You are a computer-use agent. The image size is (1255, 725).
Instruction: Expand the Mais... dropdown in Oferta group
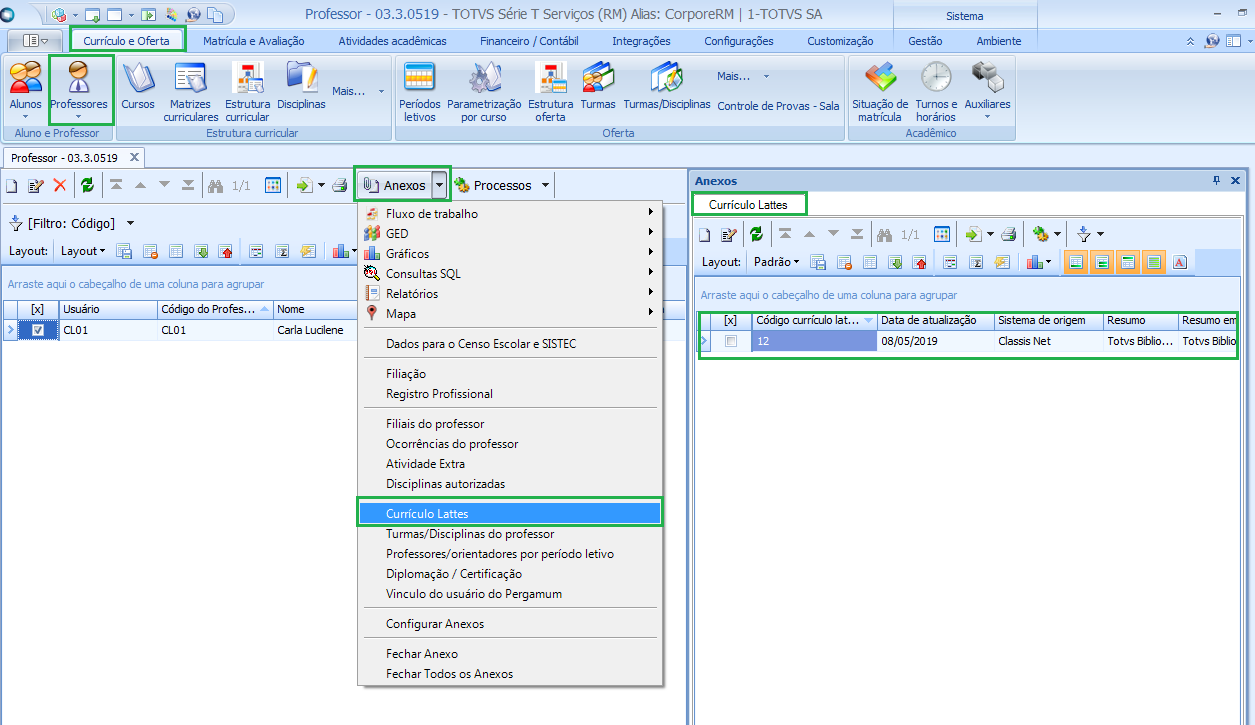coord(743,76)
